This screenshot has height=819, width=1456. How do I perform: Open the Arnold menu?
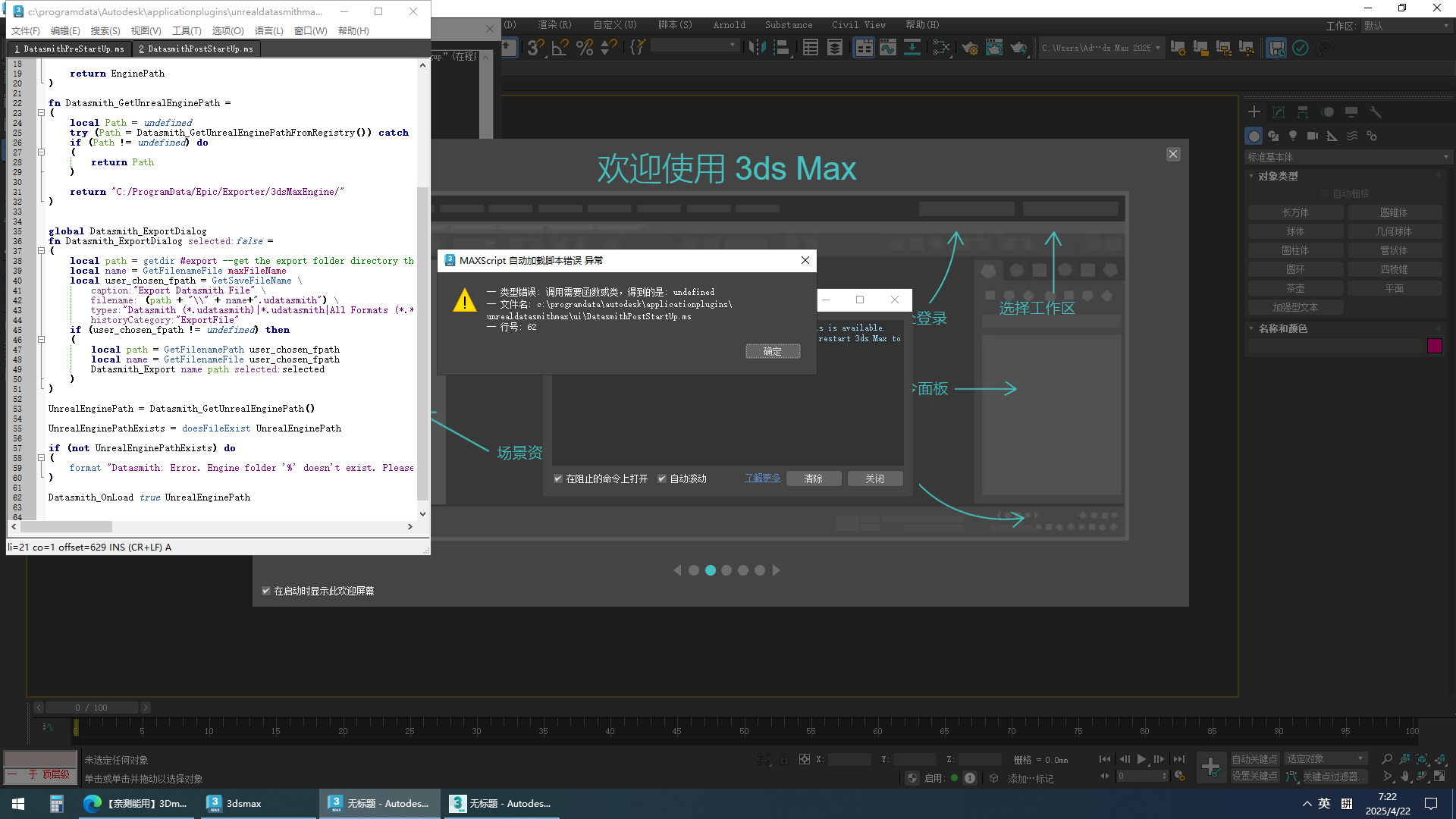click(729, 24)
